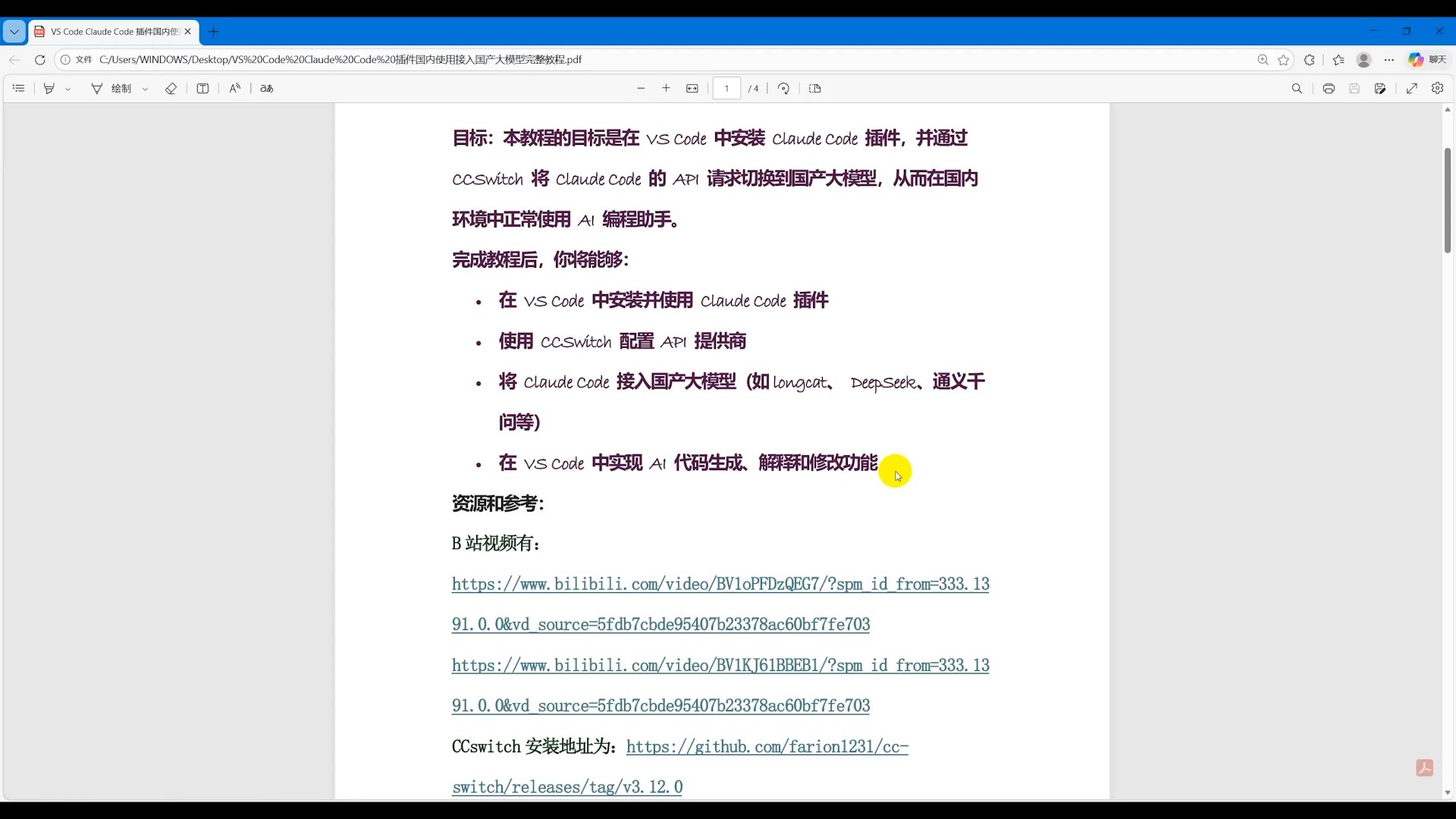Select the VS Code Claude Code PDF tab

tap(114, 32)
